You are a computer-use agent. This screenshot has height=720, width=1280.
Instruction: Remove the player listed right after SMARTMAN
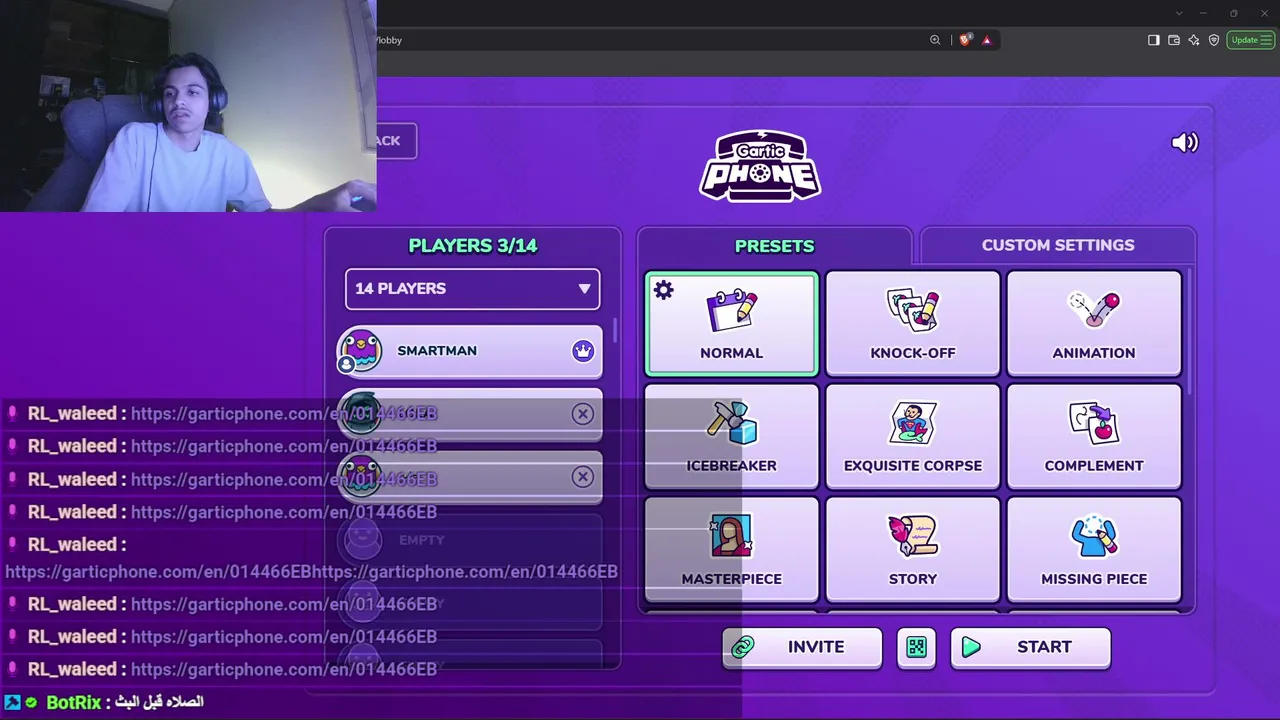coord(583,414)
